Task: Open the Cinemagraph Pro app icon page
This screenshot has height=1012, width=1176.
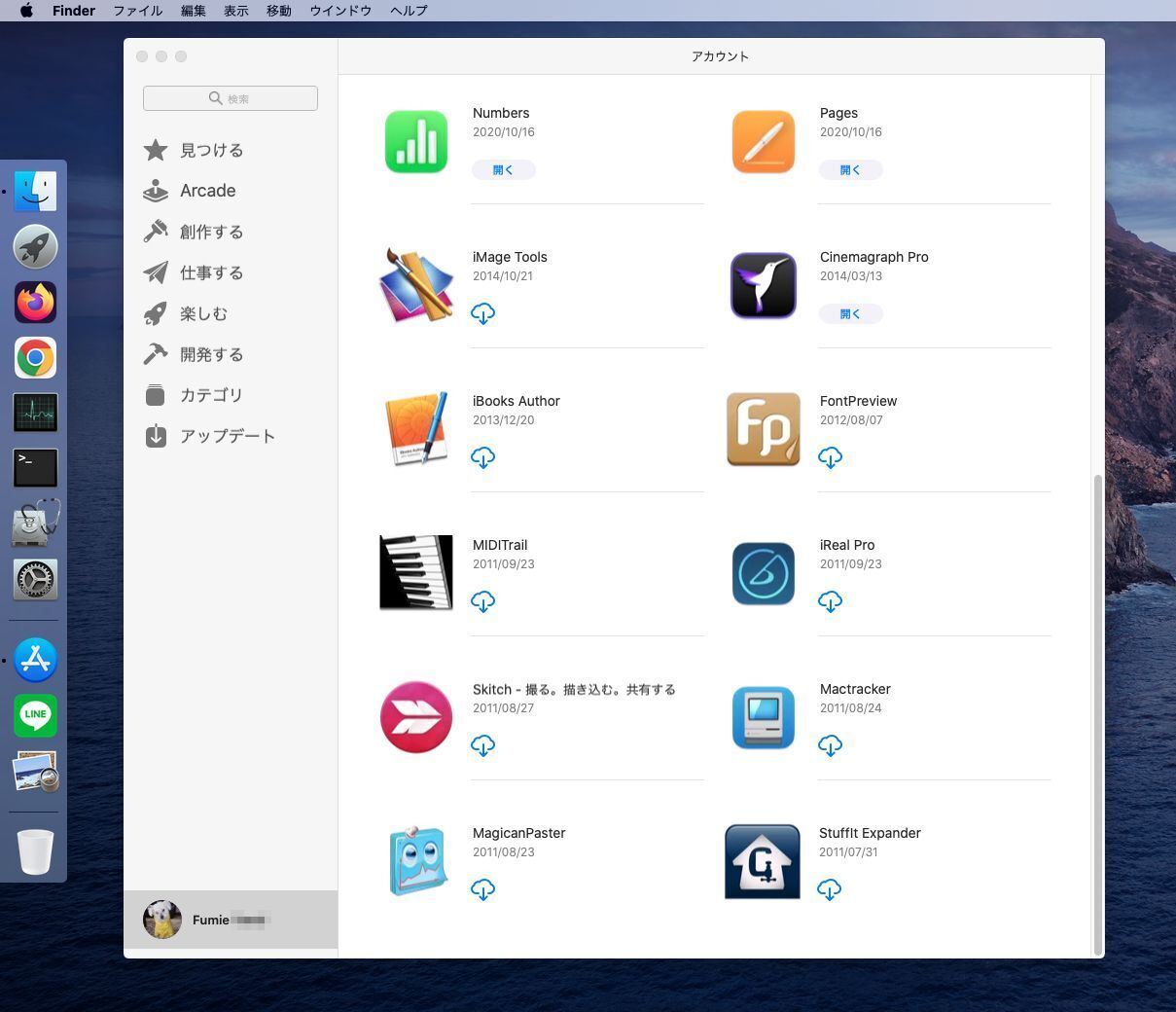Action: pyautogui.click(x=763, y=286)
